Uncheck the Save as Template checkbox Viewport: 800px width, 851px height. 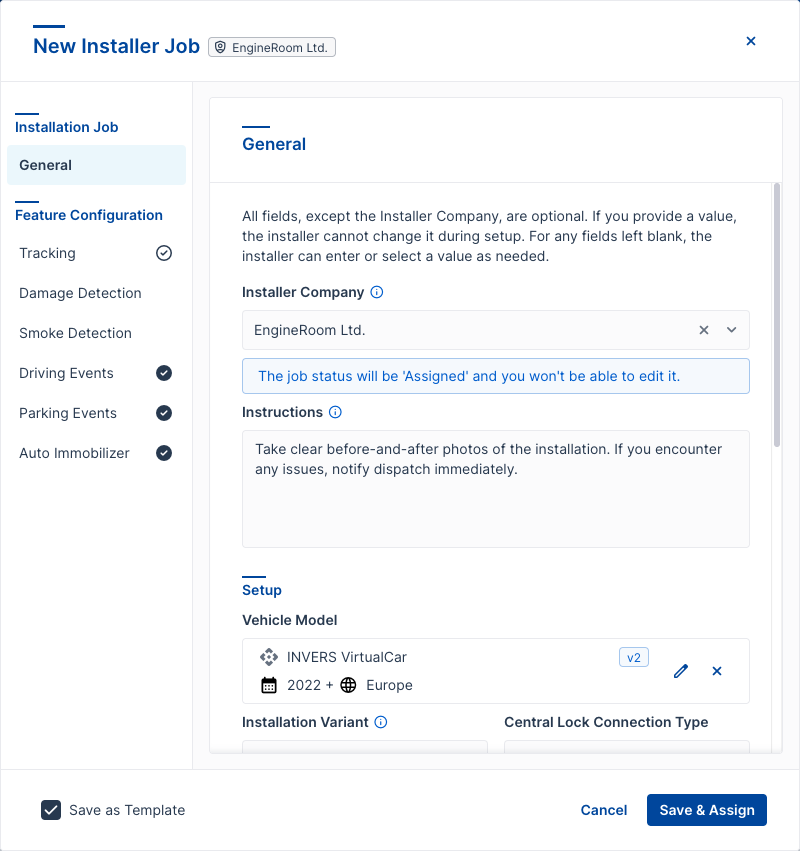click(x=51, y=810)
